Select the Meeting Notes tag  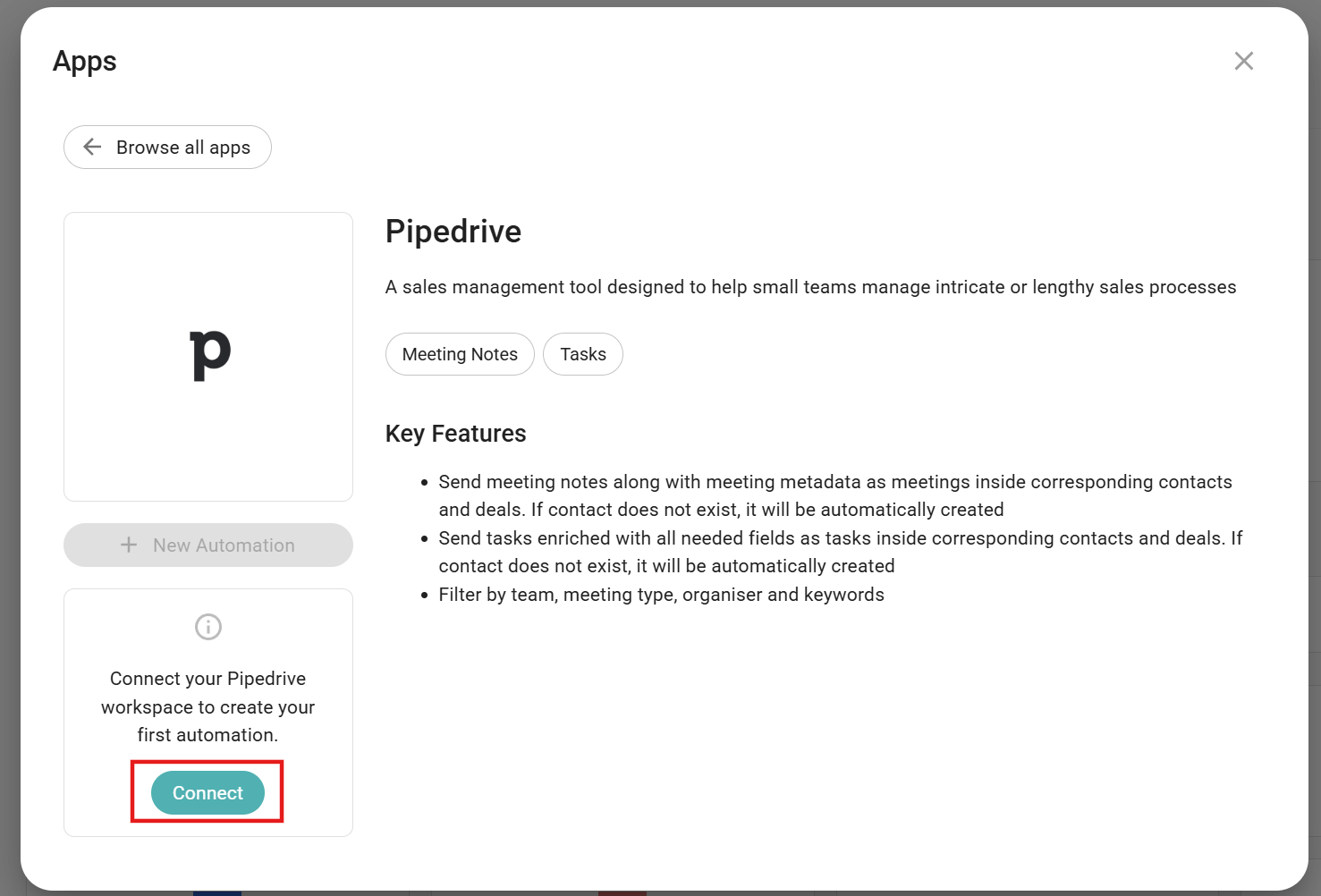460,354
